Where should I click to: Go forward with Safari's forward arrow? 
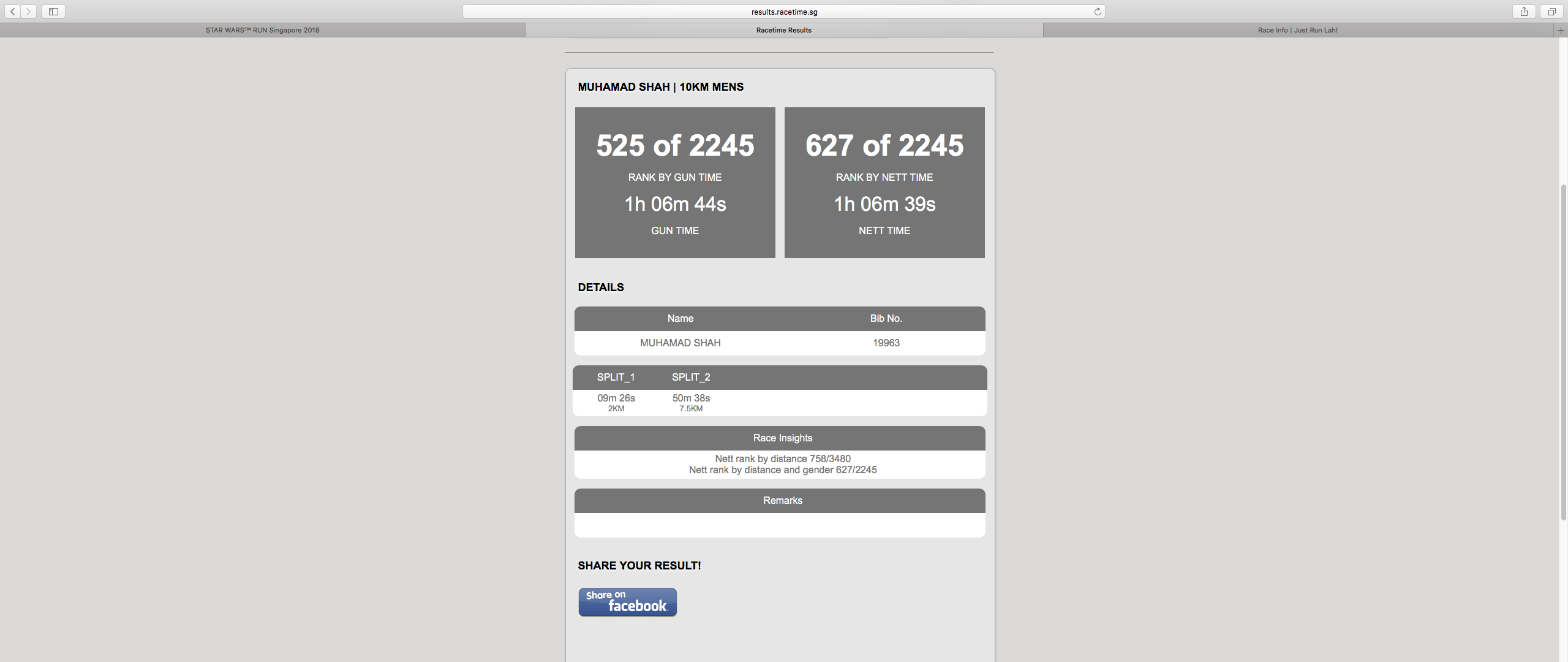28,12
